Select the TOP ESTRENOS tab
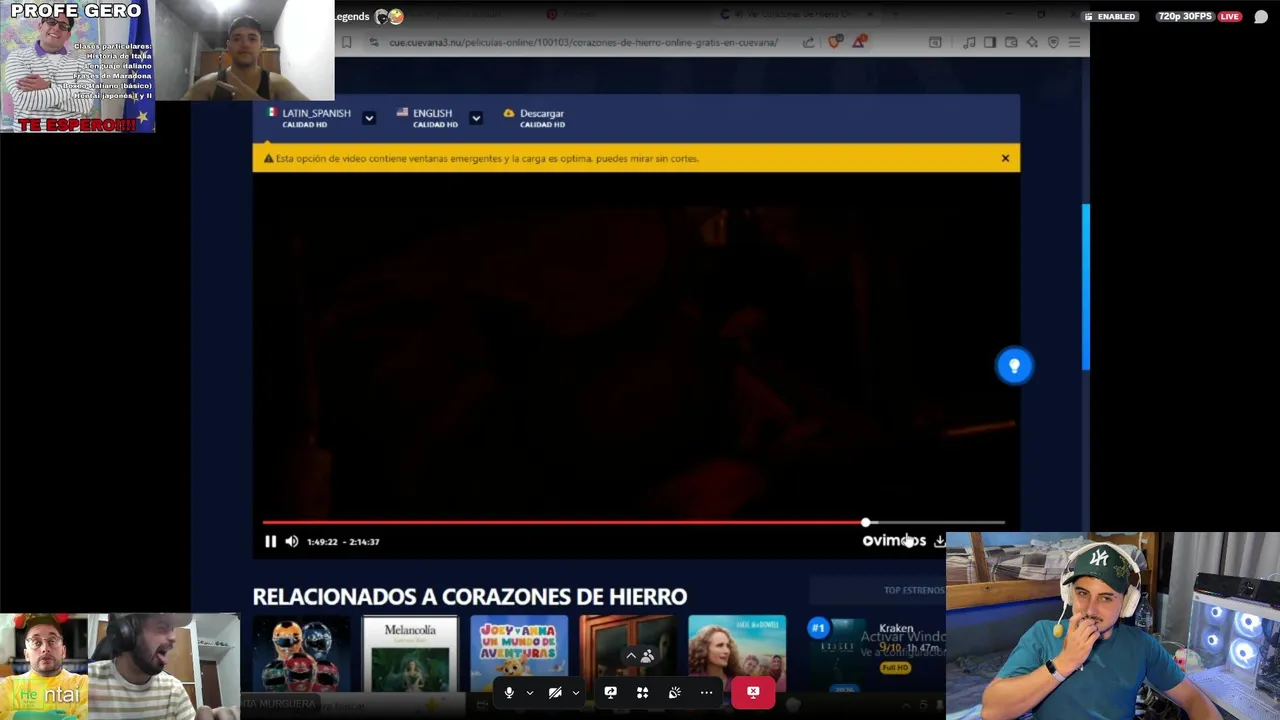 (913, 590)
